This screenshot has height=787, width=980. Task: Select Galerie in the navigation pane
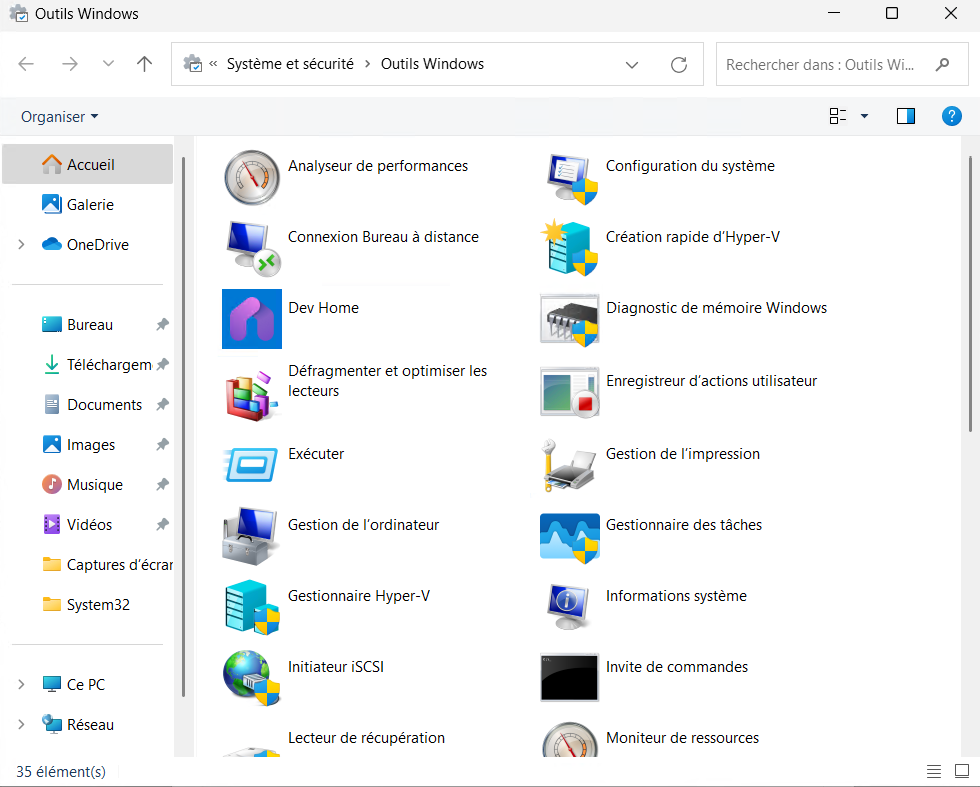point(88,204)
